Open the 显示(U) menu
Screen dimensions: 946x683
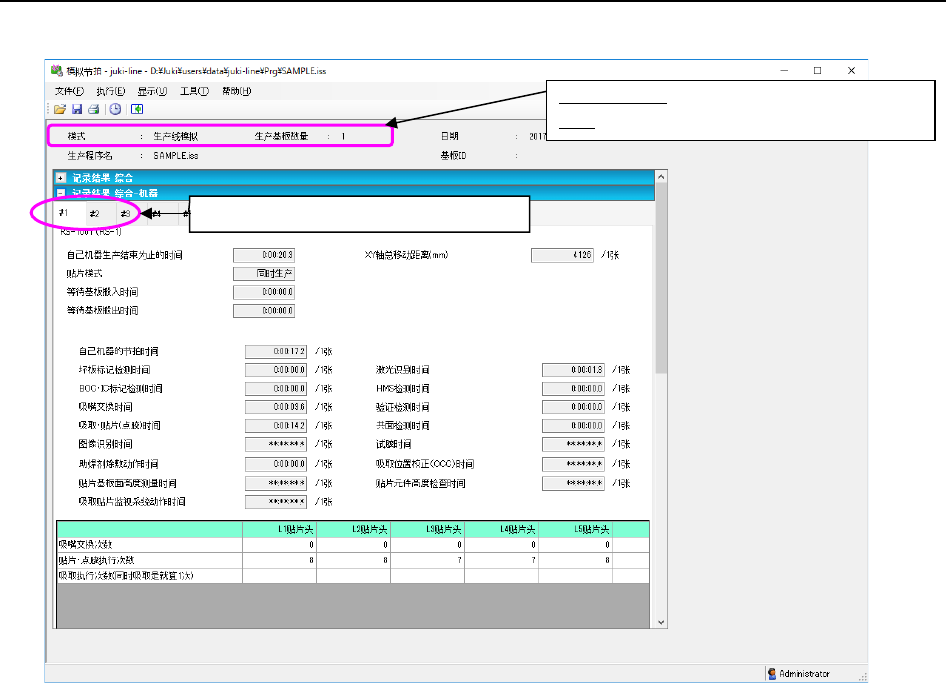click(x=152, y=91)
